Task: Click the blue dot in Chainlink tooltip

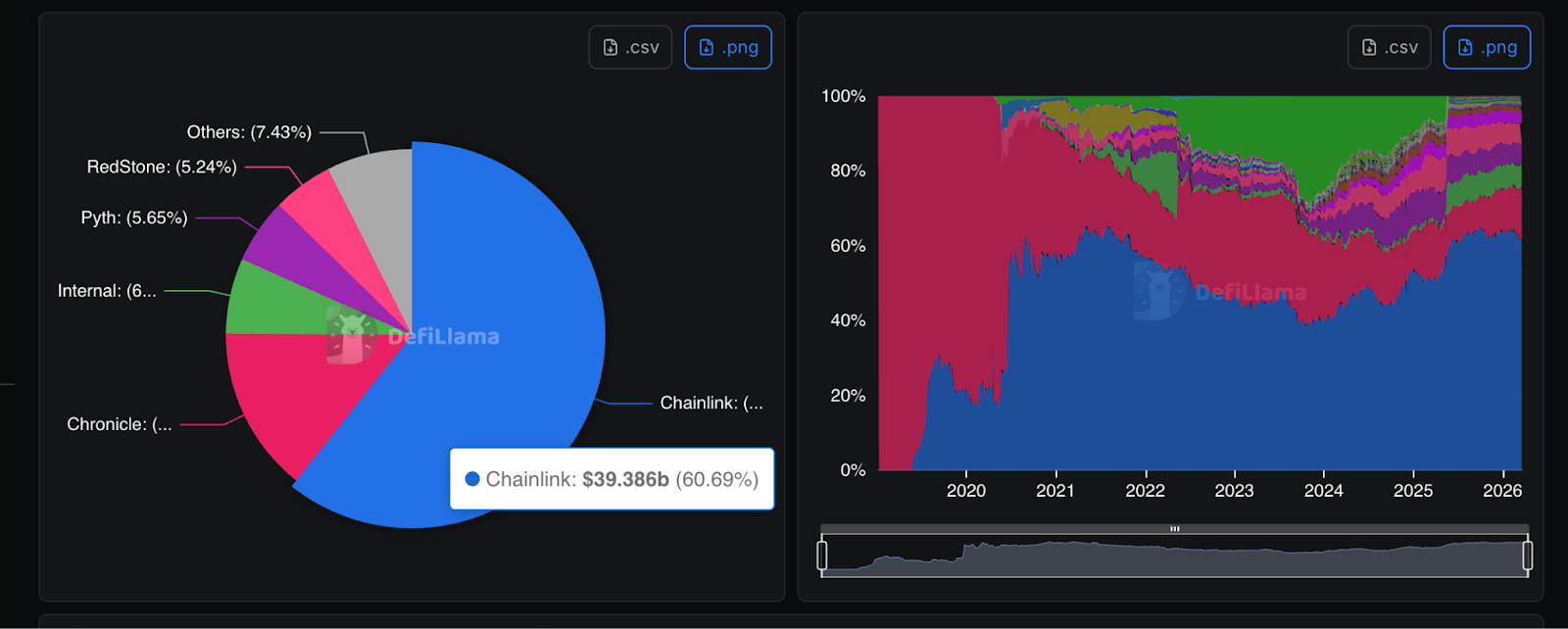Action: click(472, 479)
